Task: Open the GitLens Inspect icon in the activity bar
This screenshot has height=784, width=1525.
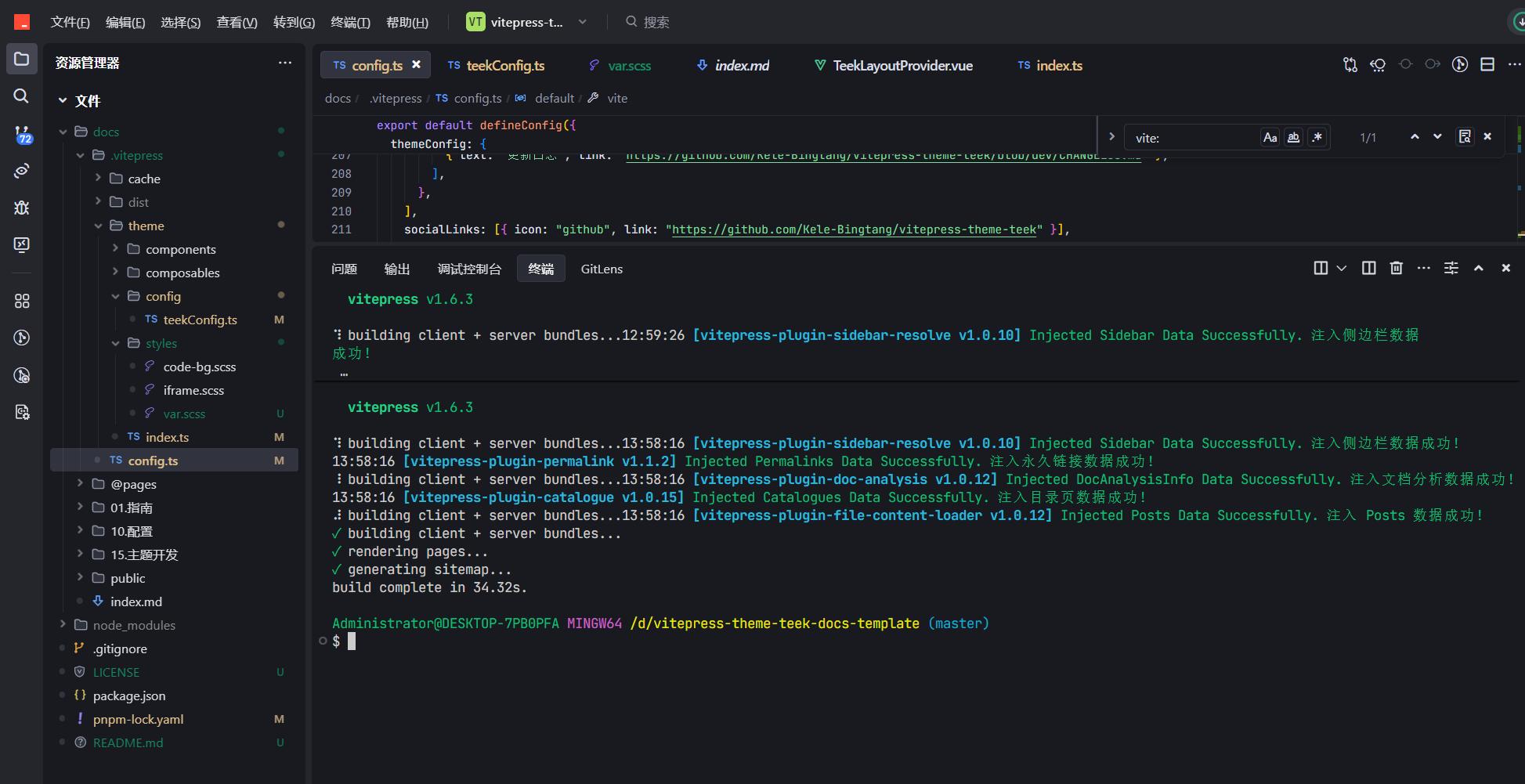Action: point(22,375)
